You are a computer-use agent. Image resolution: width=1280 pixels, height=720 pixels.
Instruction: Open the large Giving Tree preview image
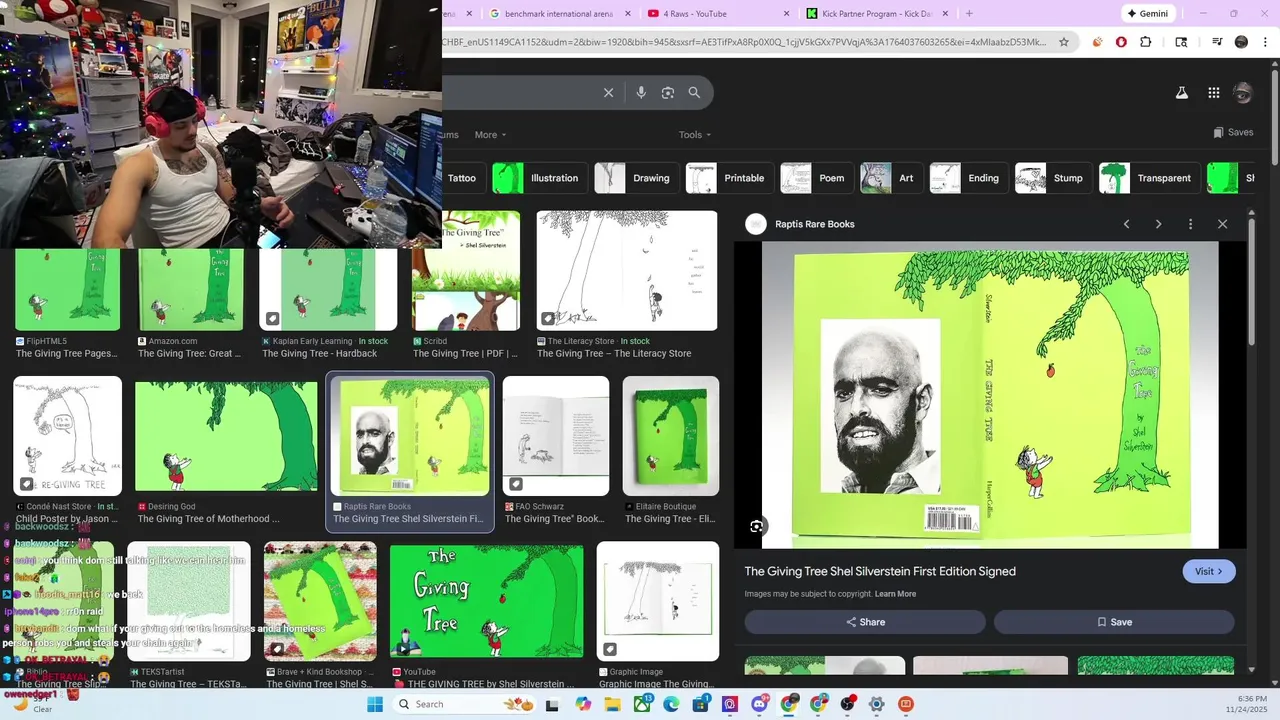tap(990, 395)
